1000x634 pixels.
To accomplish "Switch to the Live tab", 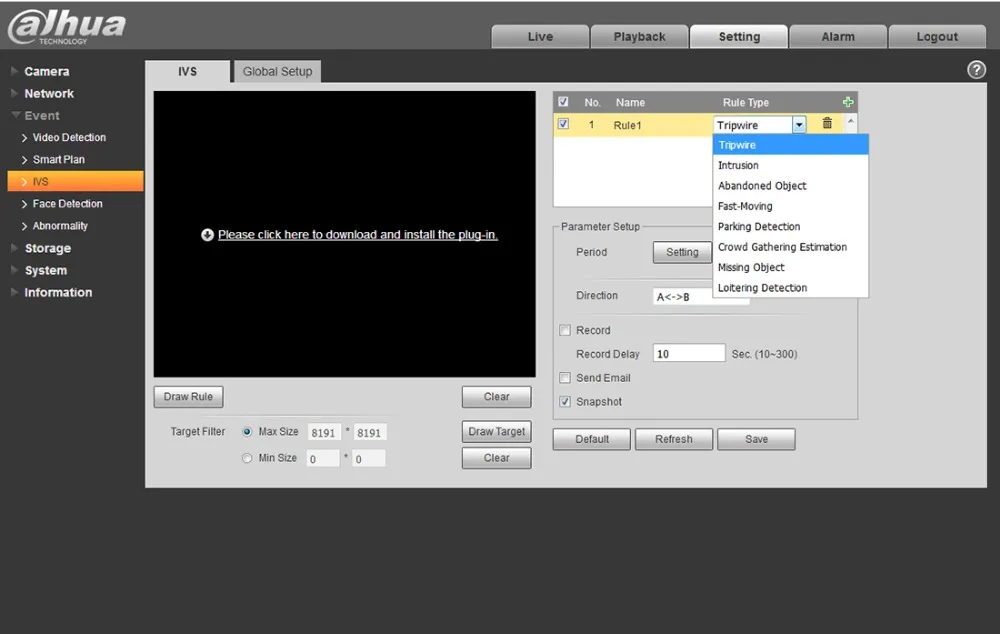I will click(540, 36).
